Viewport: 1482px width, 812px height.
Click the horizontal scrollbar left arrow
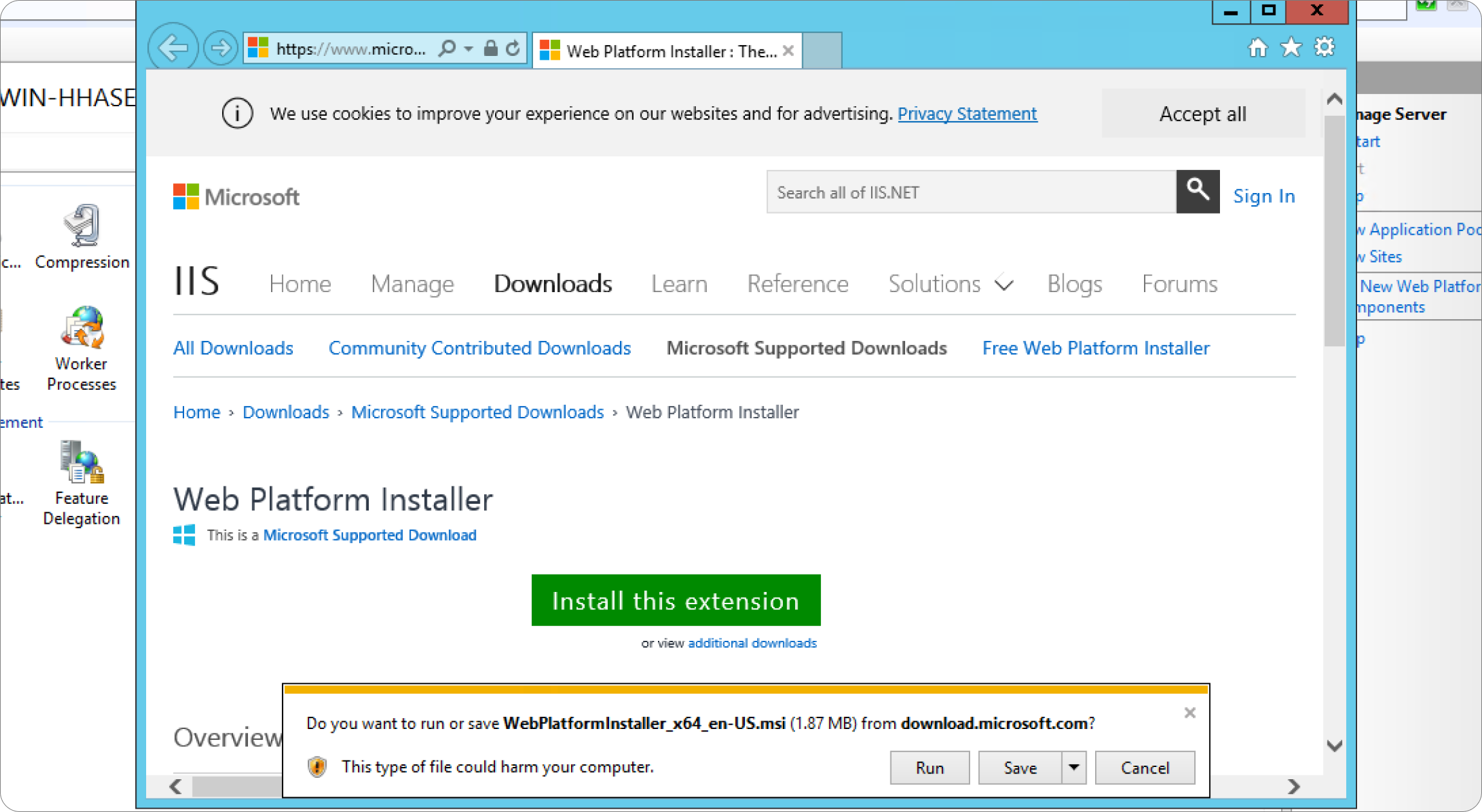[176, 786]
